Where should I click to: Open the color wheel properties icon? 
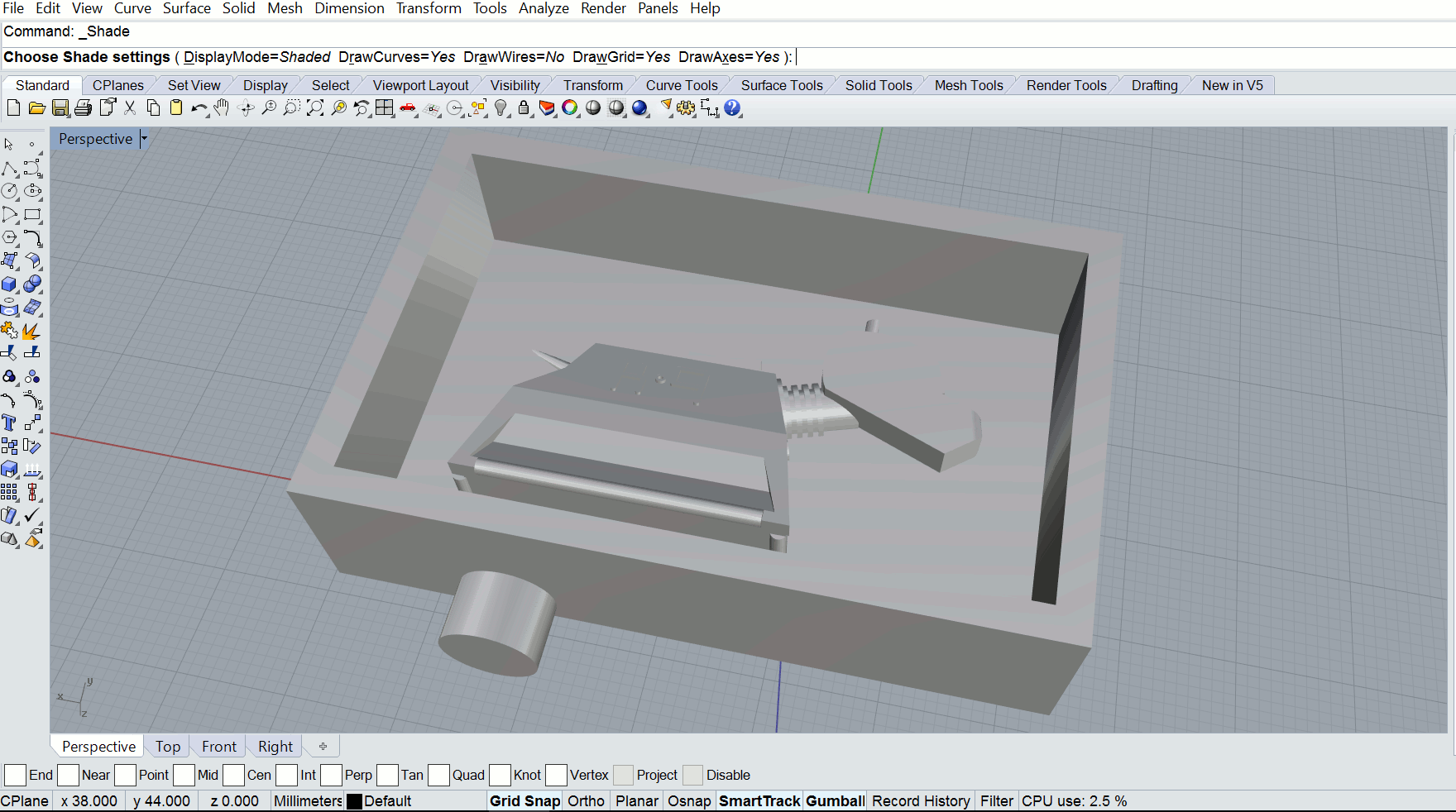click(570, 108)
